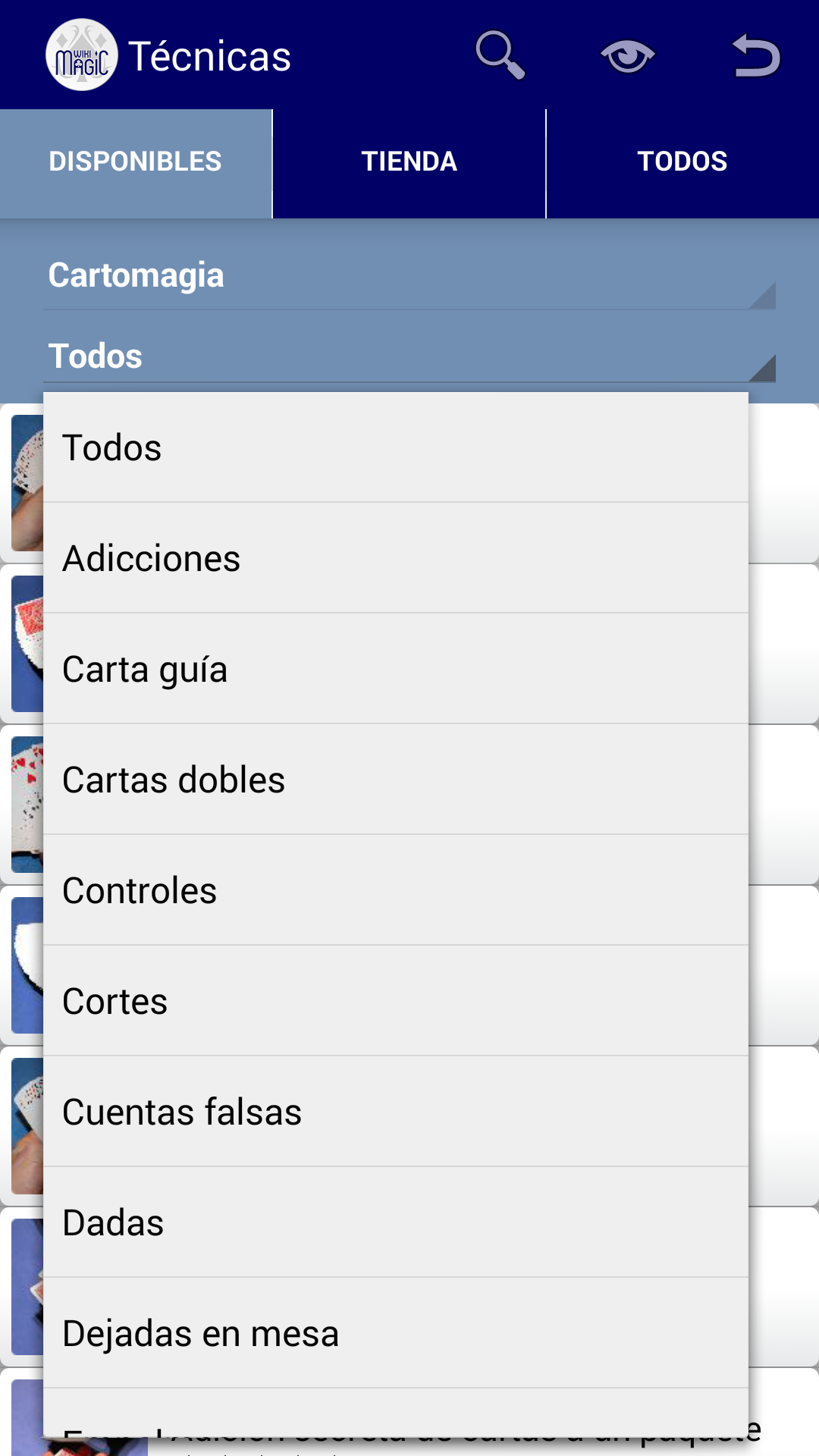Collapse the Todos subcategory dropdown
Viewport: 819px width, 1456px height.
[x=409, y=356]
